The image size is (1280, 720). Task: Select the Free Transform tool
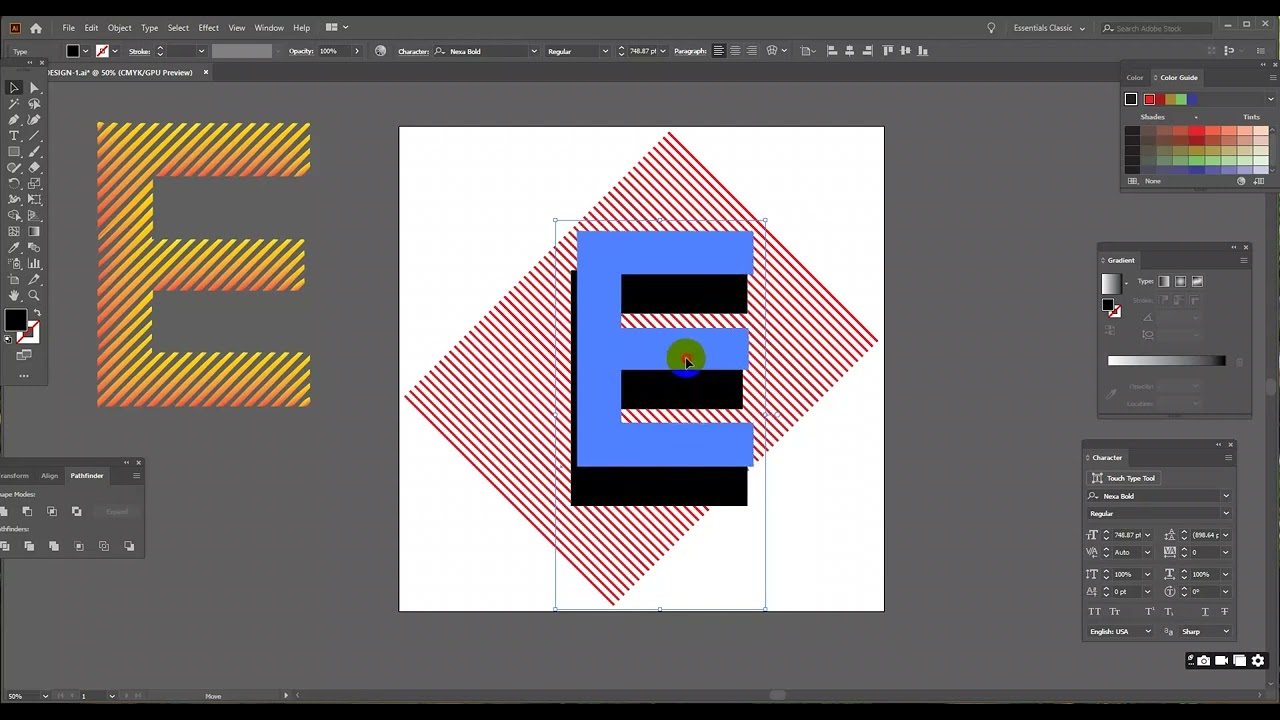click(34, 200)
